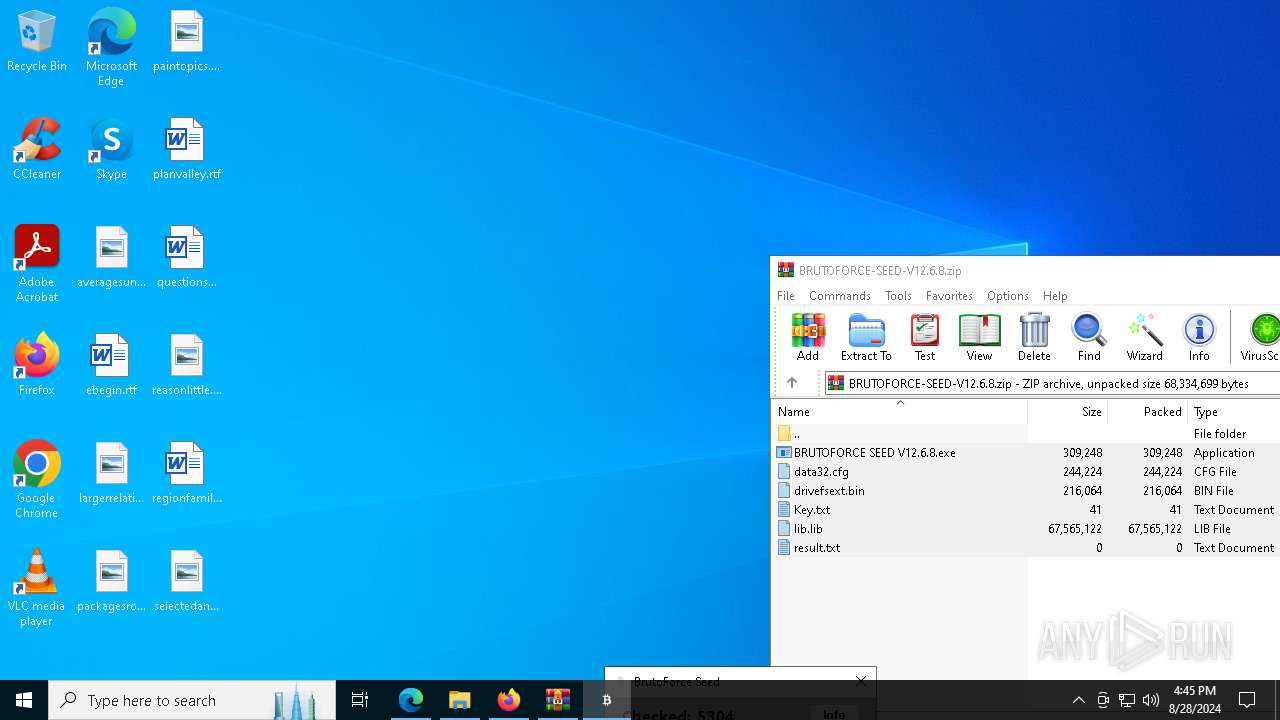Select questions desktop document

pyautogui.click(x=186, y=258)
